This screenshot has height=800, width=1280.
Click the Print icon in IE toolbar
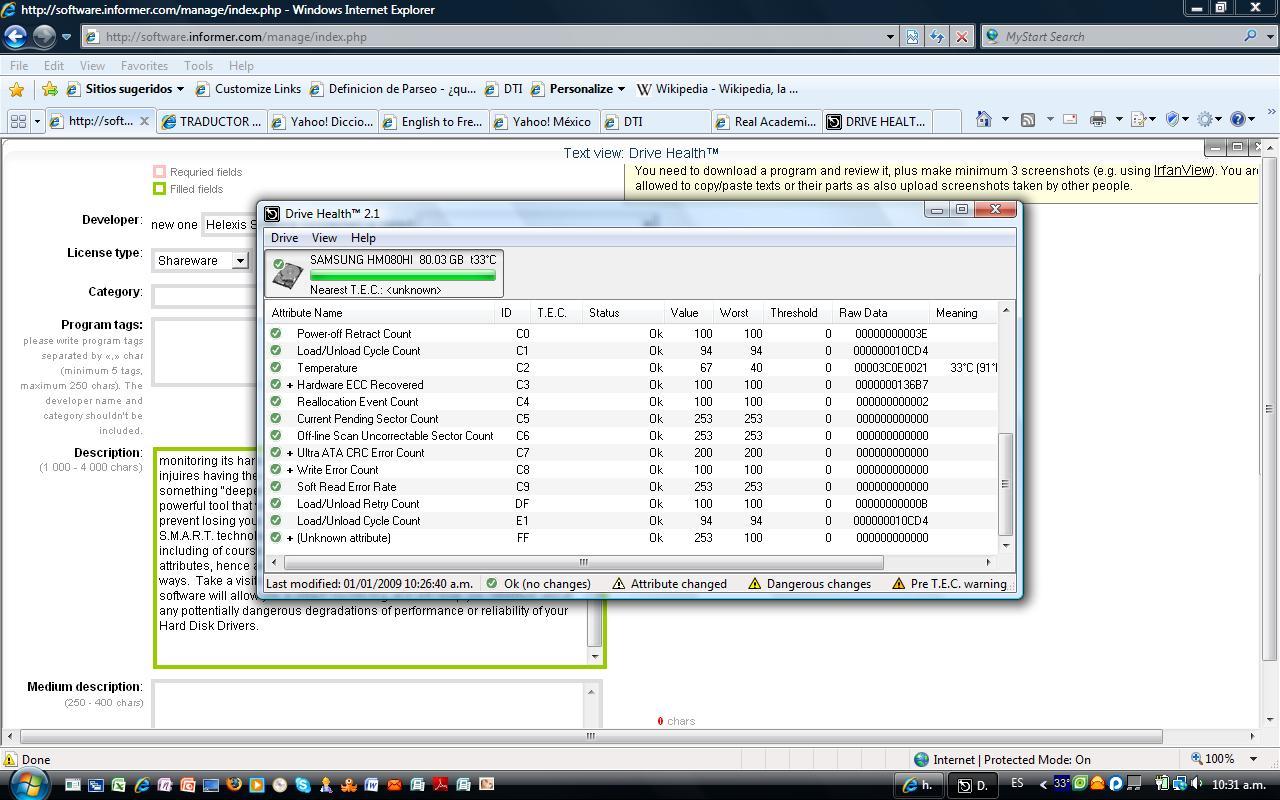pos(1098,119)
